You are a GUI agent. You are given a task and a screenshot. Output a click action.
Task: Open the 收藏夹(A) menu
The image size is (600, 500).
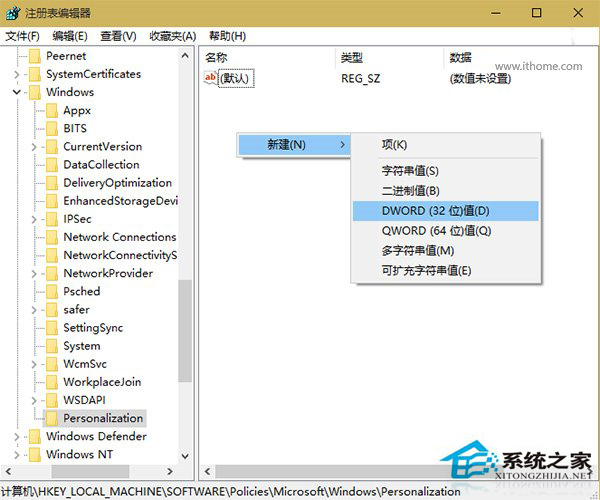[173, 36]
